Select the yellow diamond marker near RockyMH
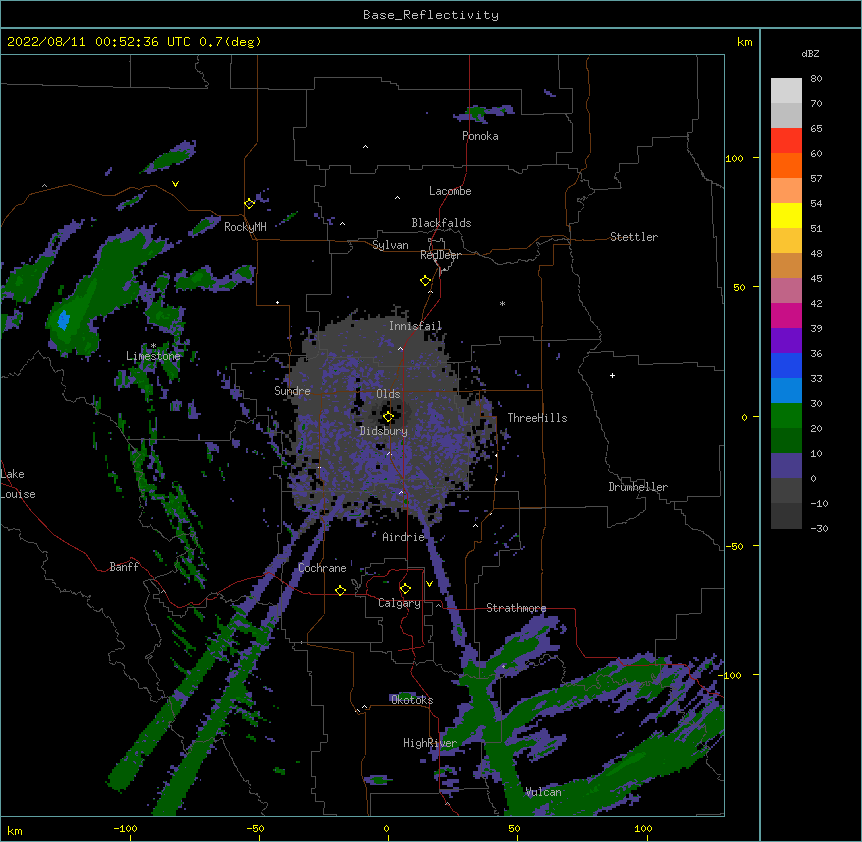Viewport: 862px width, 842px height. tap(249, 203)
